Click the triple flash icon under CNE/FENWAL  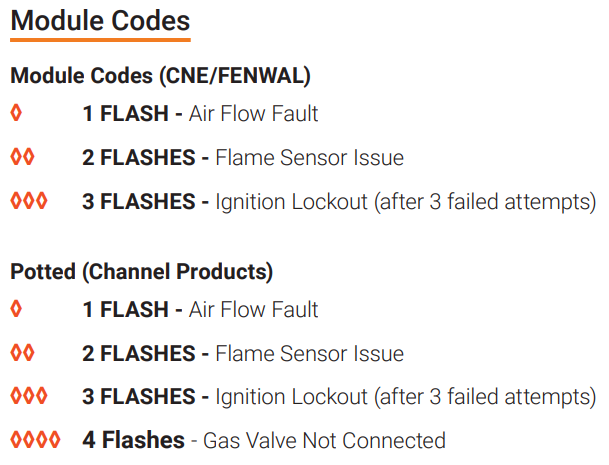[x=29, y=201]
